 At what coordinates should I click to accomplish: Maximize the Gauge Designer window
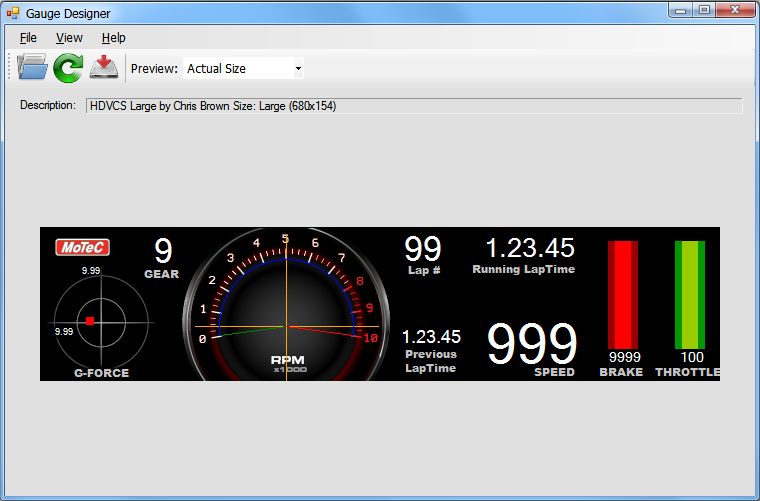704,10
